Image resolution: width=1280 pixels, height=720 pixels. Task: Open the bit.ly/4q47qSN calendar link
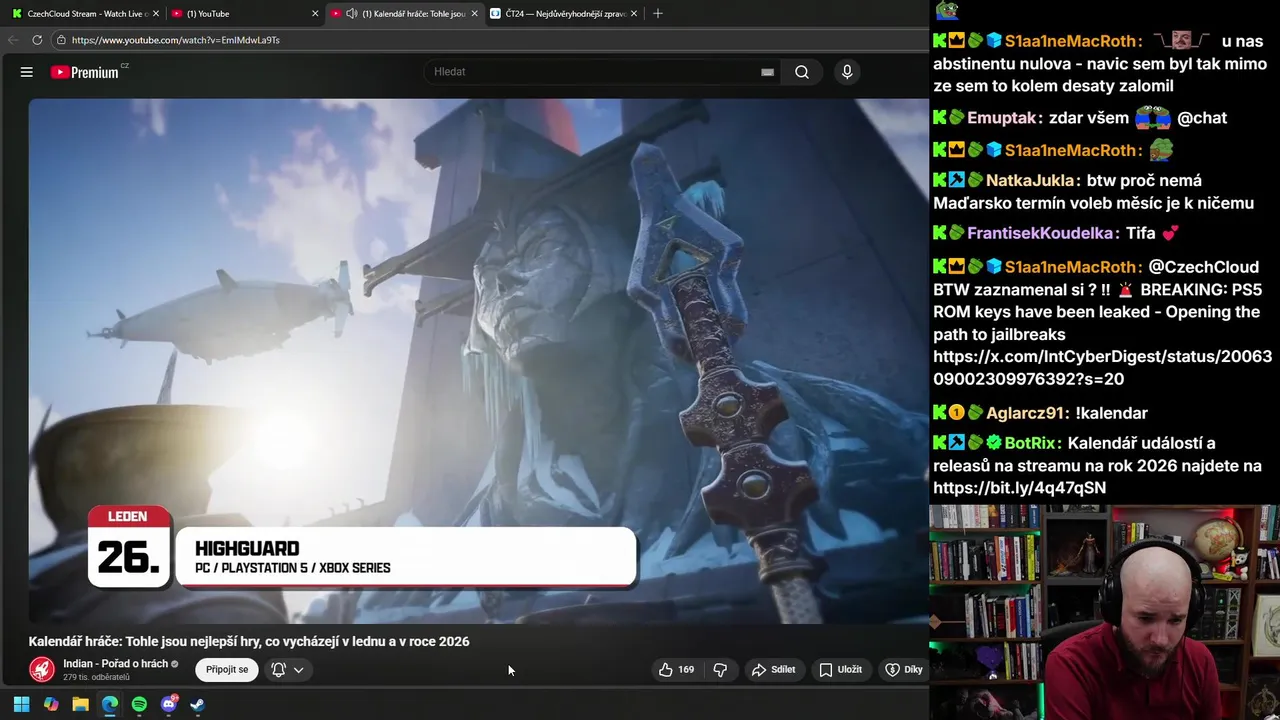[x=1019, y=488]
